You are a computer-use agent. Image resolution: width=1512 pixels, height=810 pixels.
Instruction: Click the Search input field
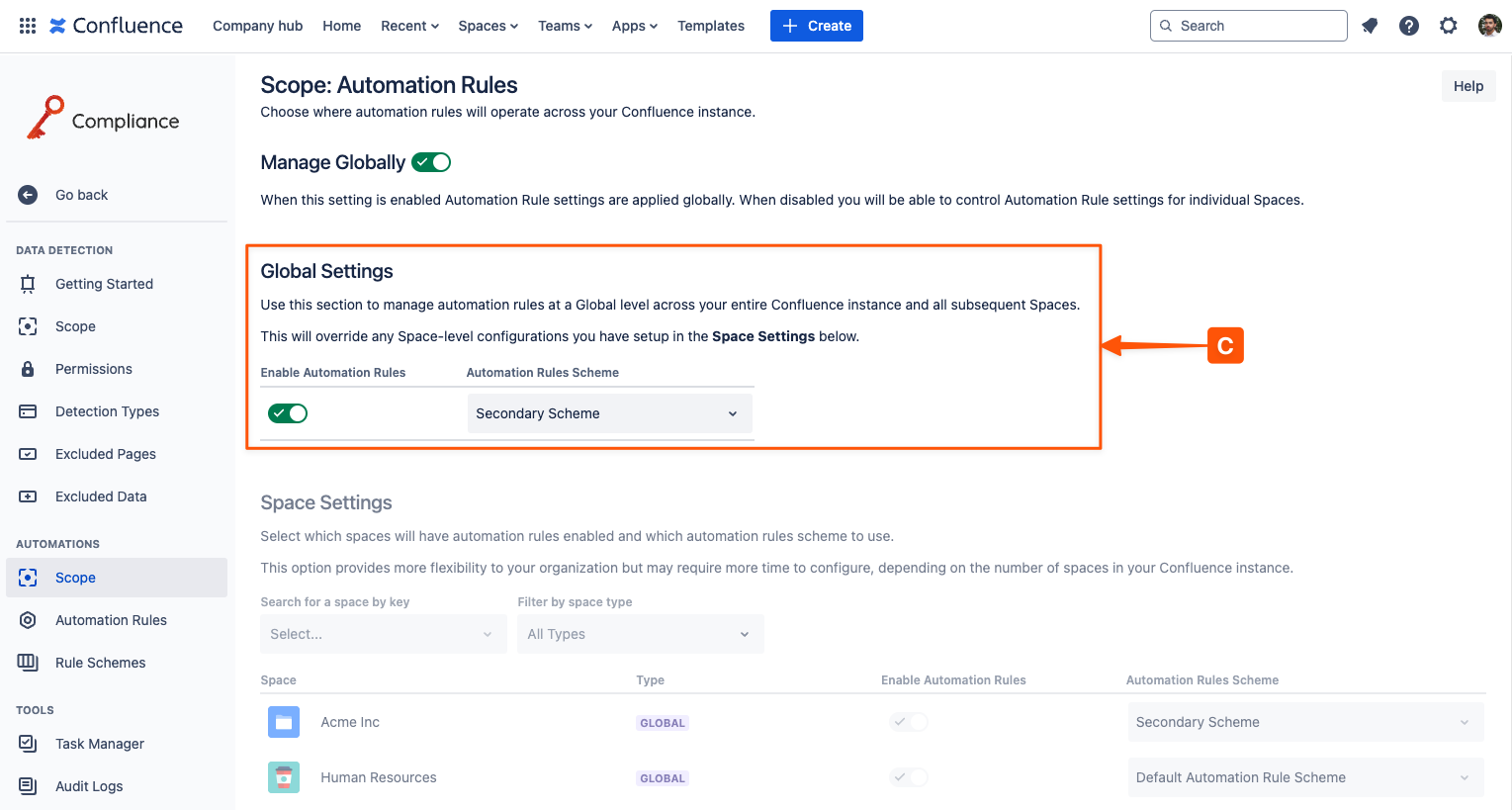1256,26
